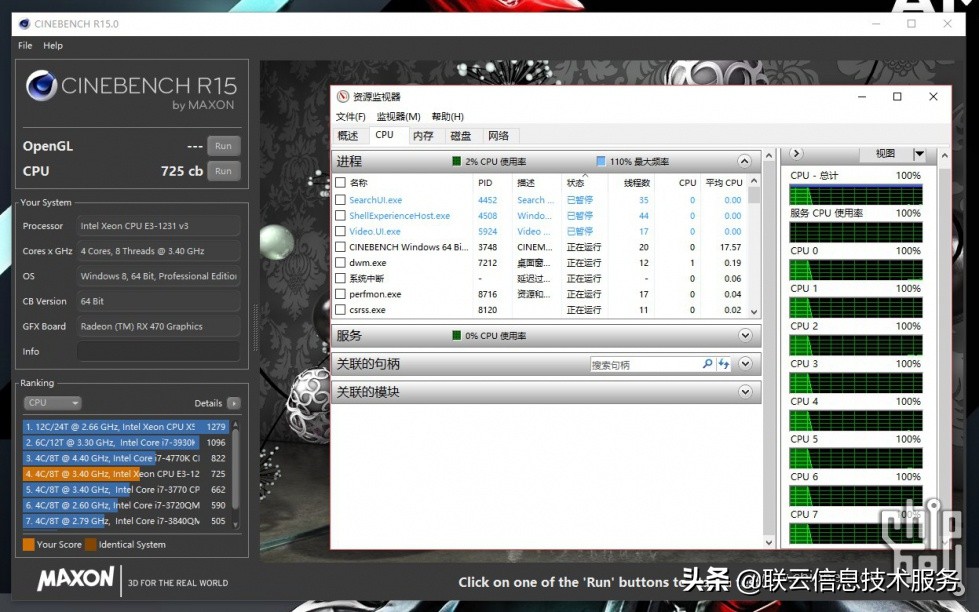
Task: Toggle the select-all checkbox beside 名称 header
Action: click(340, 183)
